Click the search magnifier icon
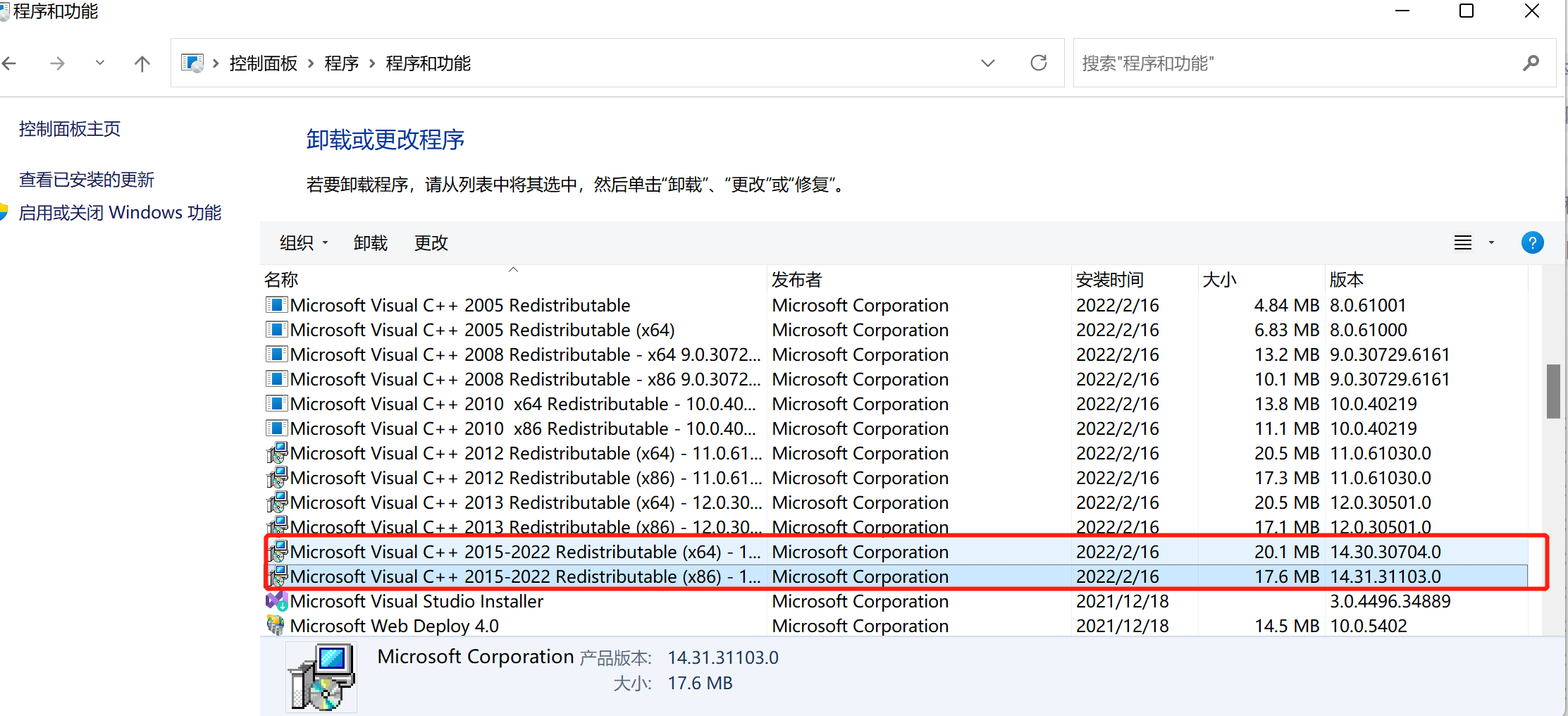Screen dimensions: 1568x716 coord(1531,63)
